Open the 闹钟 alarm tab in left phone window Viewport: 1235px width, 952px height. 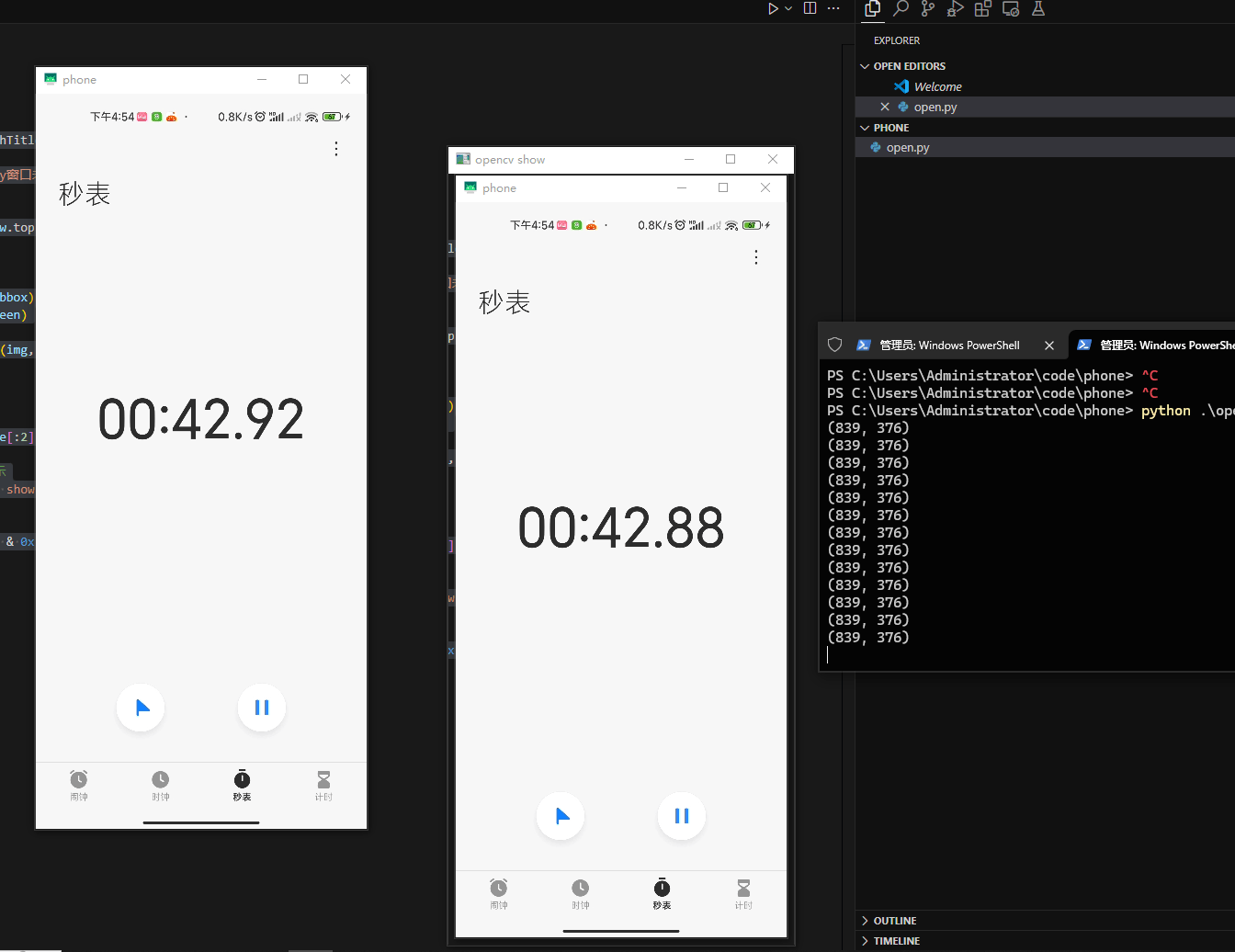click(79, 786)
